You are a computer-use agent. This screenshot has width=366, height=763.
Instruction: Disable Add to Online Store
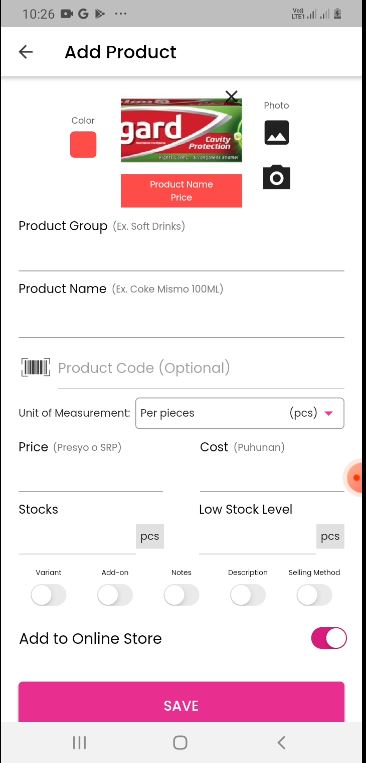tap(329, 638)
